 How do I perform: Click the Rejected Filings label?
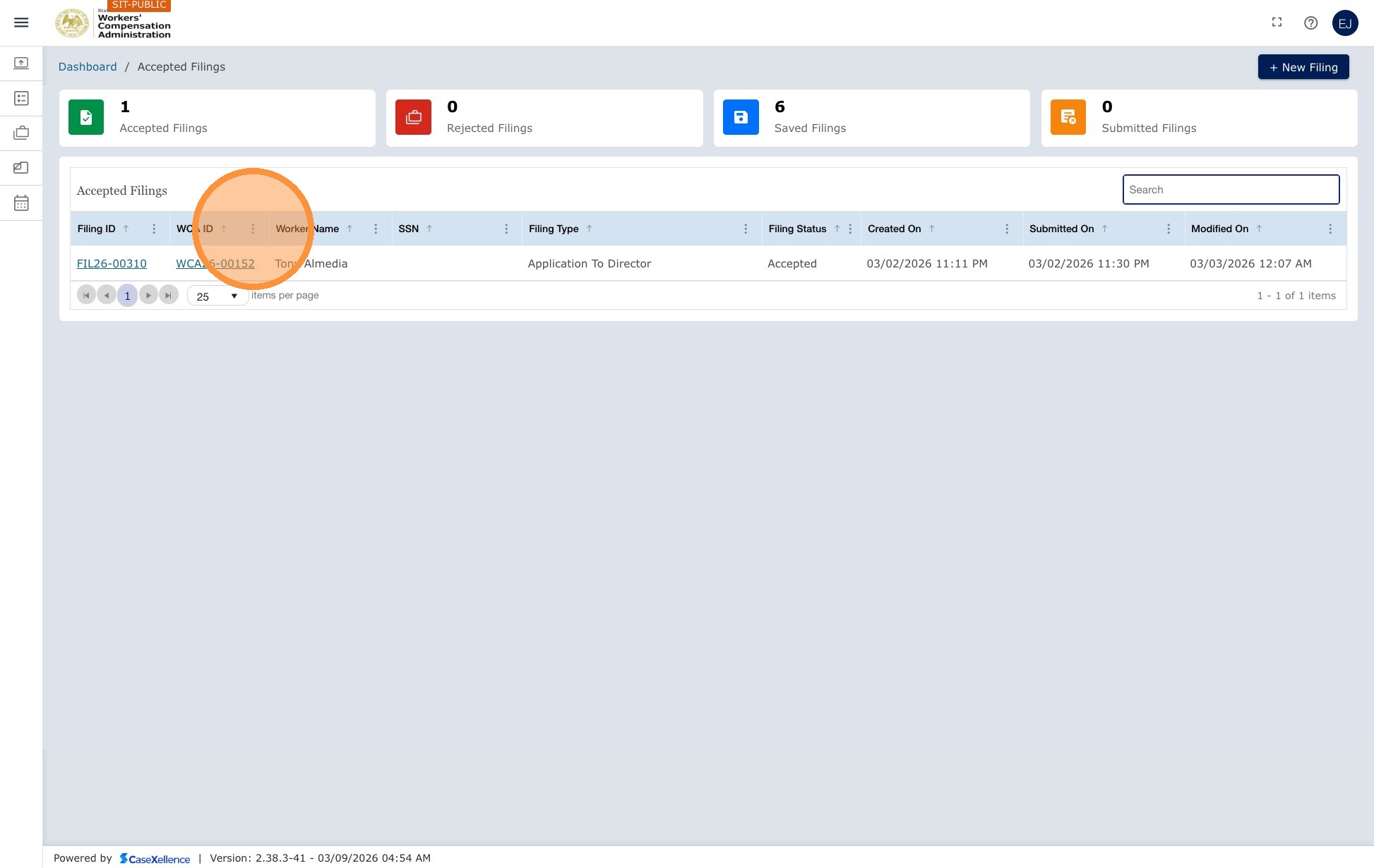tap(489, 128)
